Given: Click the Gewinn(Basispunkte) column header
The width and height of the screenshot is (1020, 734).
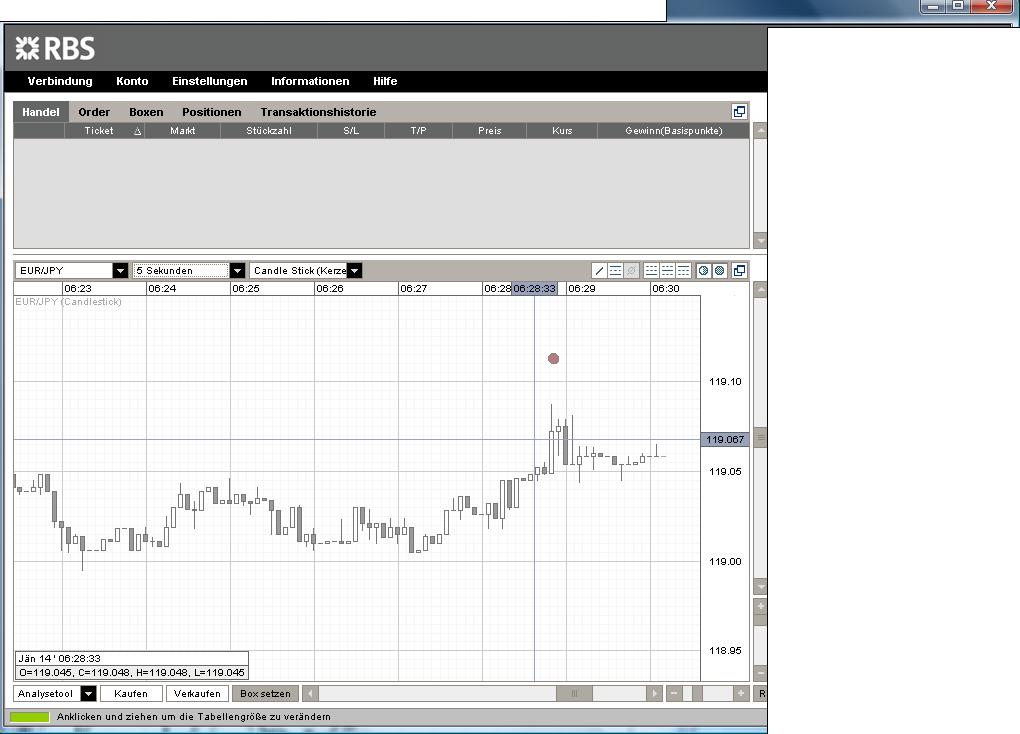Looking at the screenshot, I should [x=674, y=131].
